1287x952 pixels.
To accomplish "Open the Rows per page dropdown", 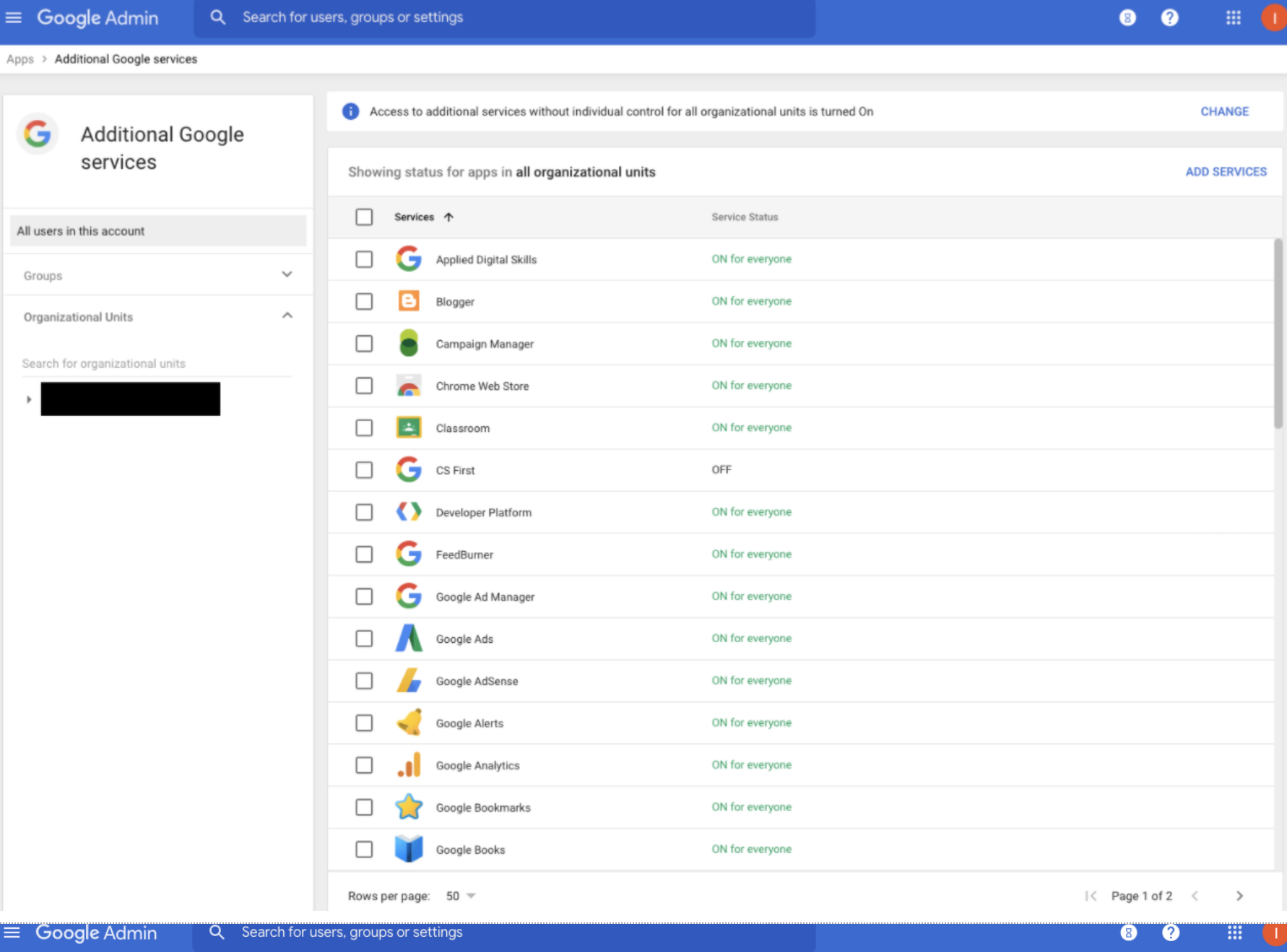I will click(460, 896).
